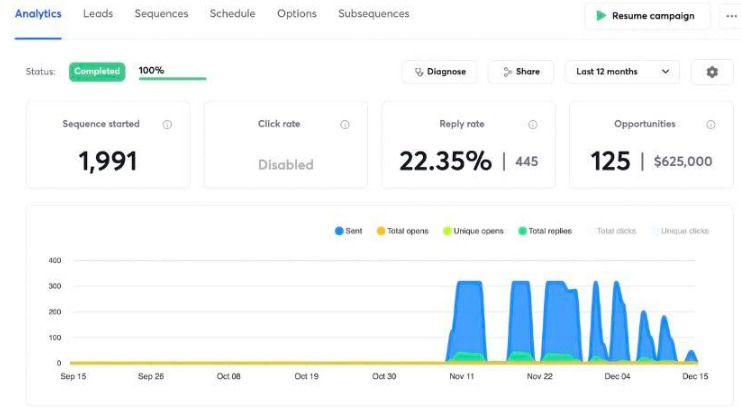This screenshot has height=411, width=741.
Task: Click the Resume campaign button
Action: pyautogui.click(x=647, y=16)
